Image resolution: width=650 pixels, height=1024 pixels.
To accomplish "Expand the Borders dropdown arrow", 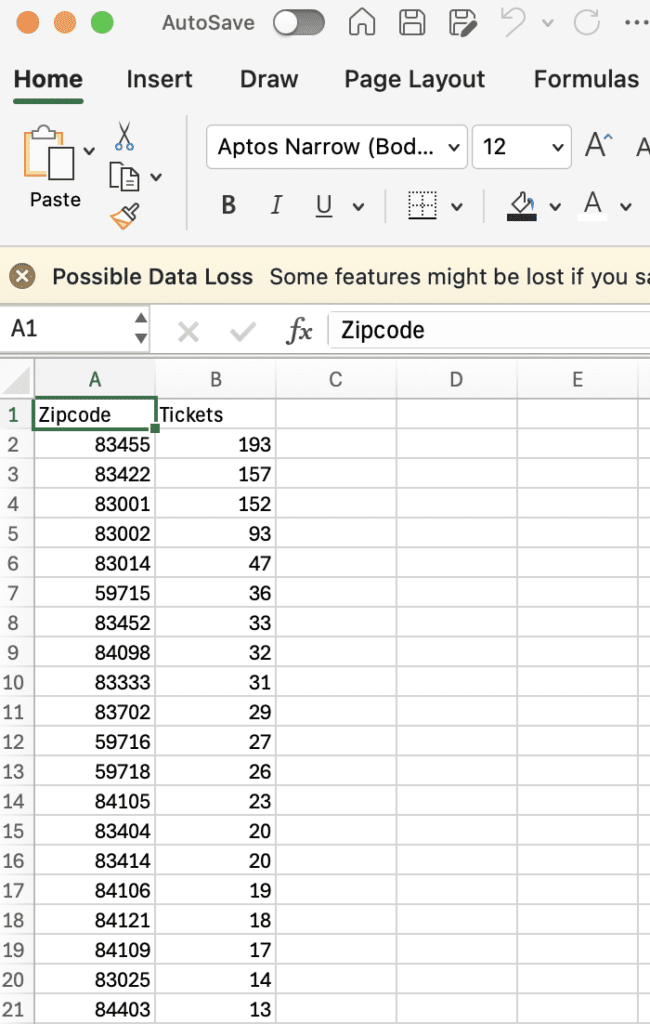I will (x=457, y=207).
